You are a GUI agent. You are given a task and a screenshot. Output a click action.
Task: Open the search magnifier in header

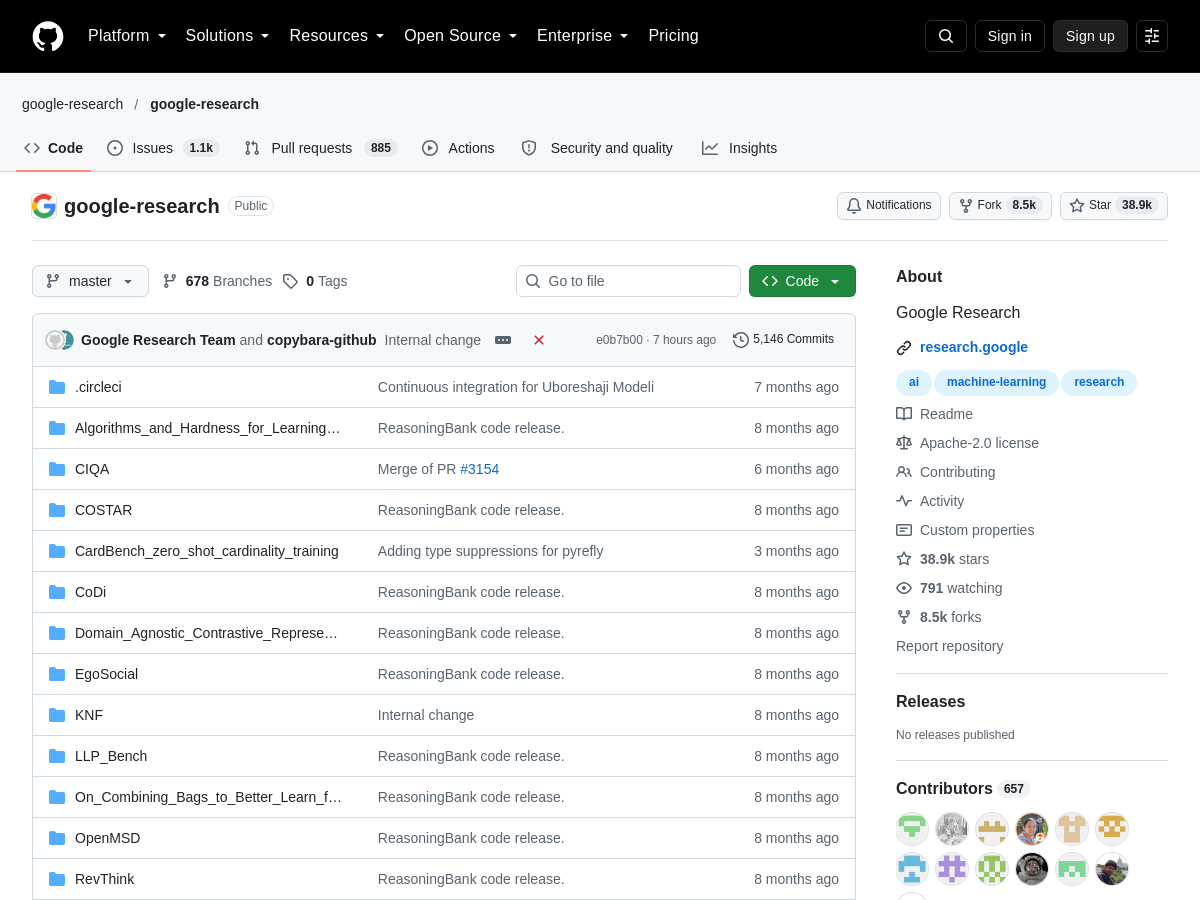click(x=946, y=36)
